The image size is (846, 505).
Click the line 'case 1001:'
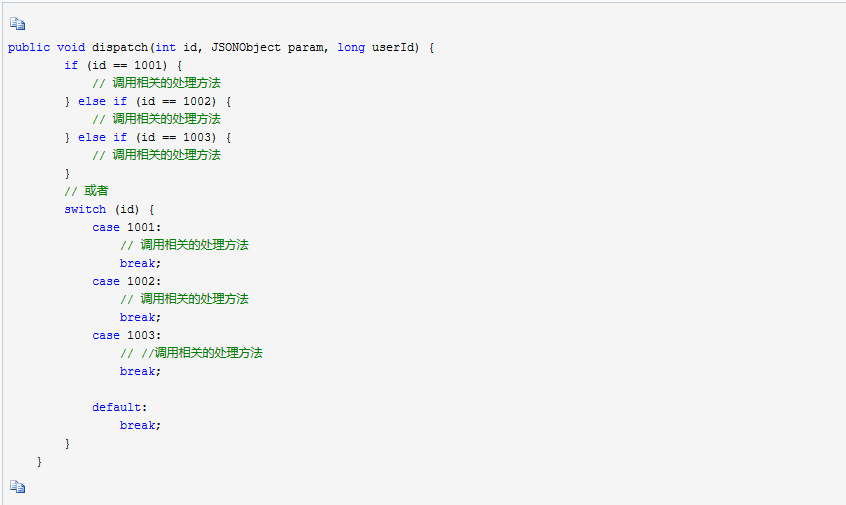pos(127,228)
